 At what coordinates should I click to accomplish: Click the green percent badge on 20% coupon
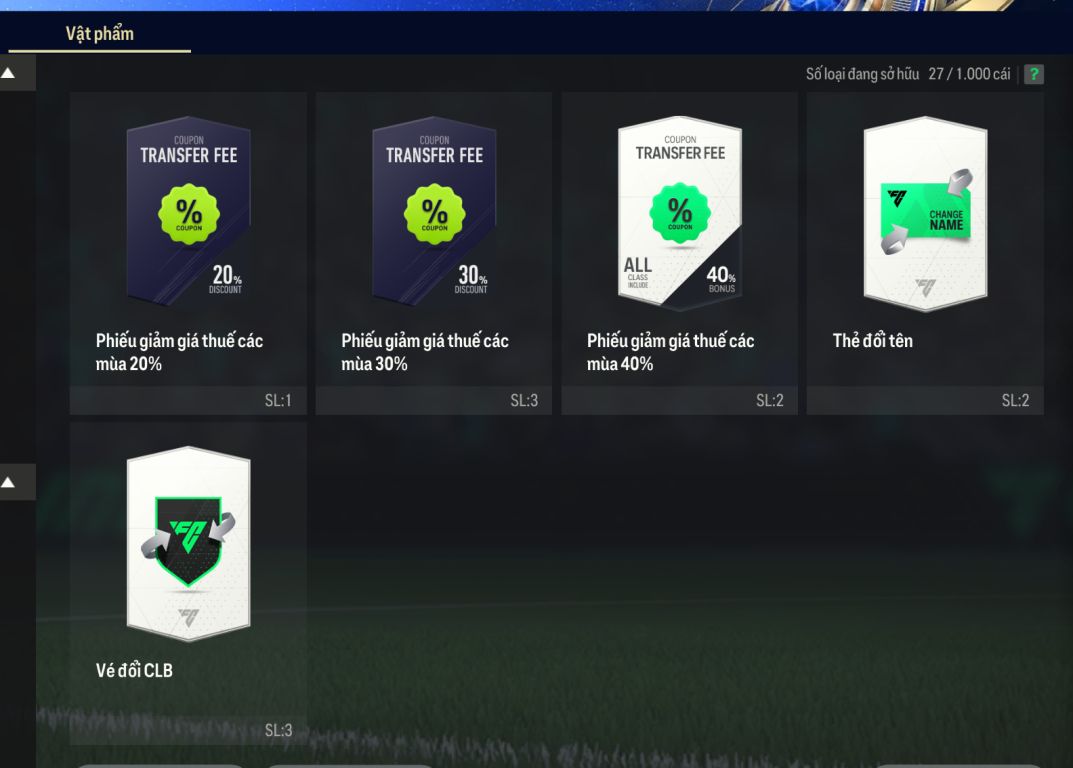(x=189, y=214)
